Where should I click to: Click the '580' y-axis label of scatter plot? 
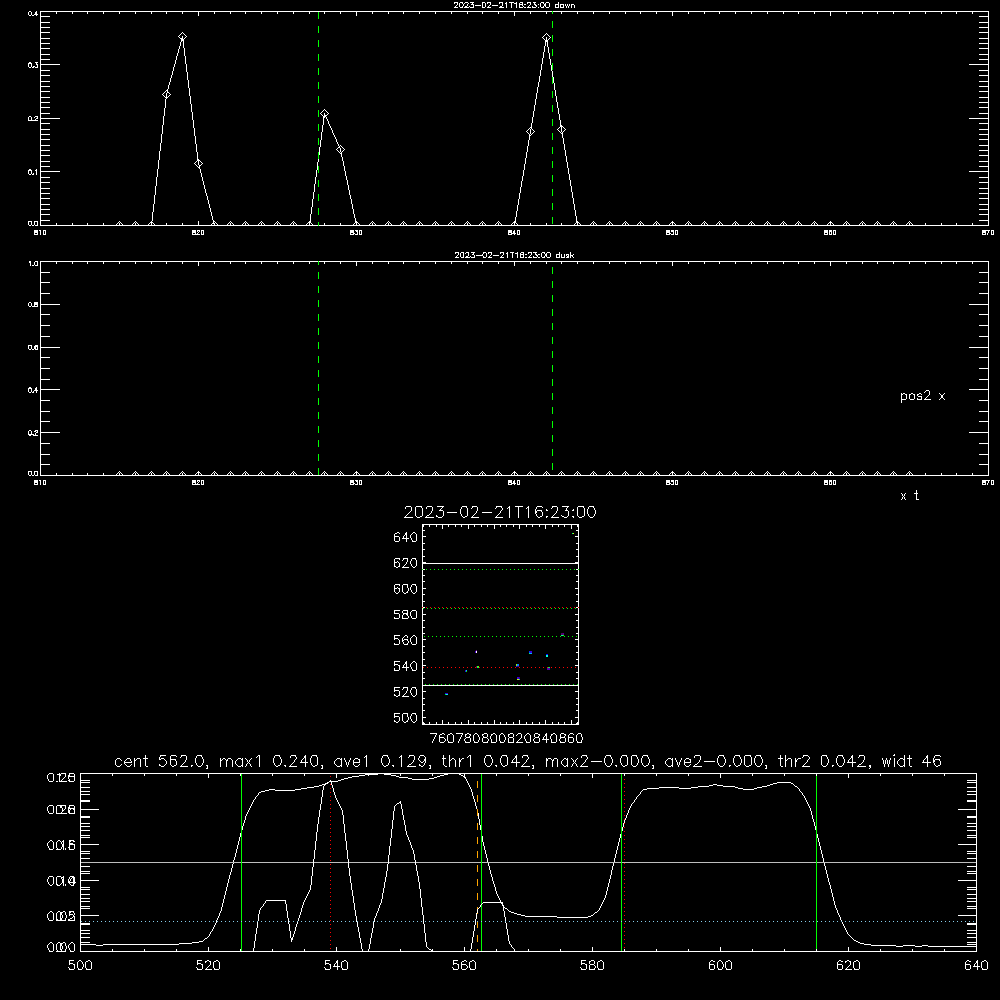pyautogui.click(x=406, y=615)
